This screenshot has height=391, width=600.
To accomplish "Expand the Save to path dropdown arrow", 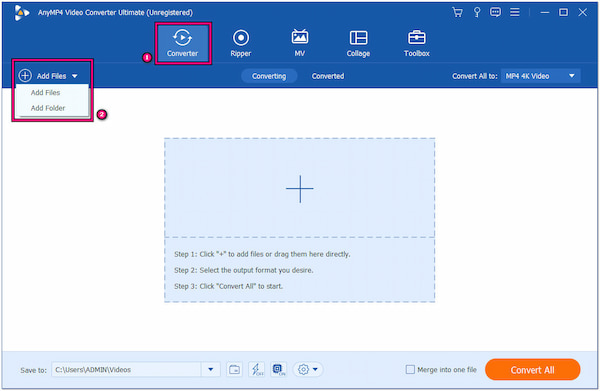I will pos(210,370).
